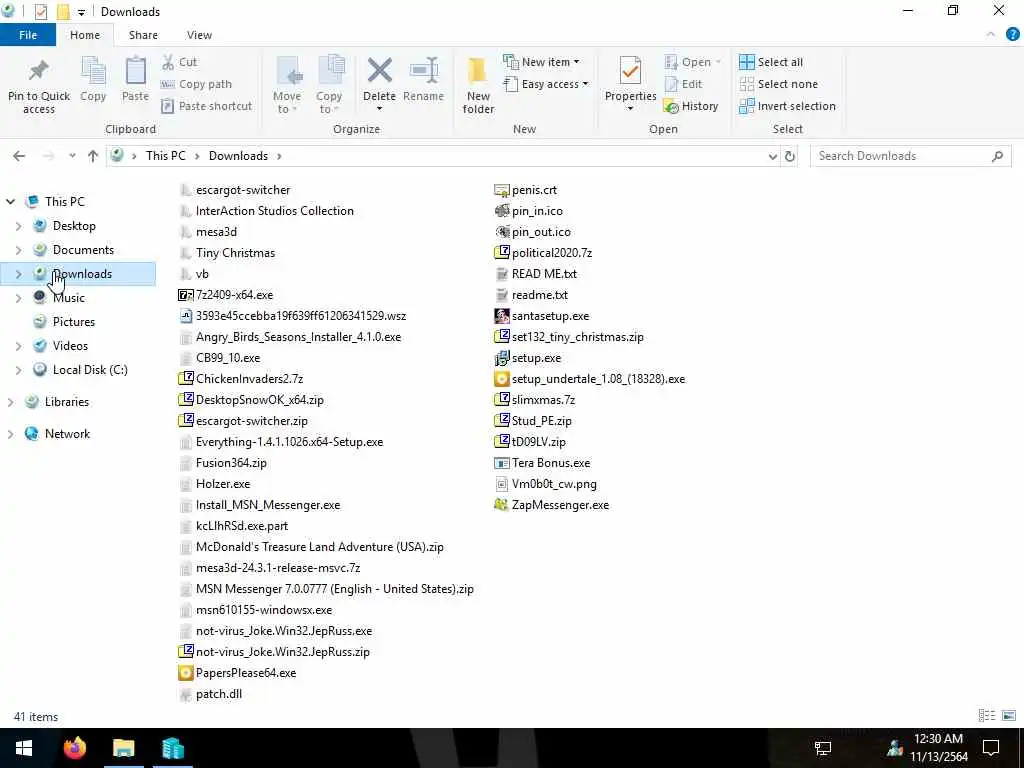The image size is (1024, 768).
Task: Click the Paste ribbon button
Action: 135,79
